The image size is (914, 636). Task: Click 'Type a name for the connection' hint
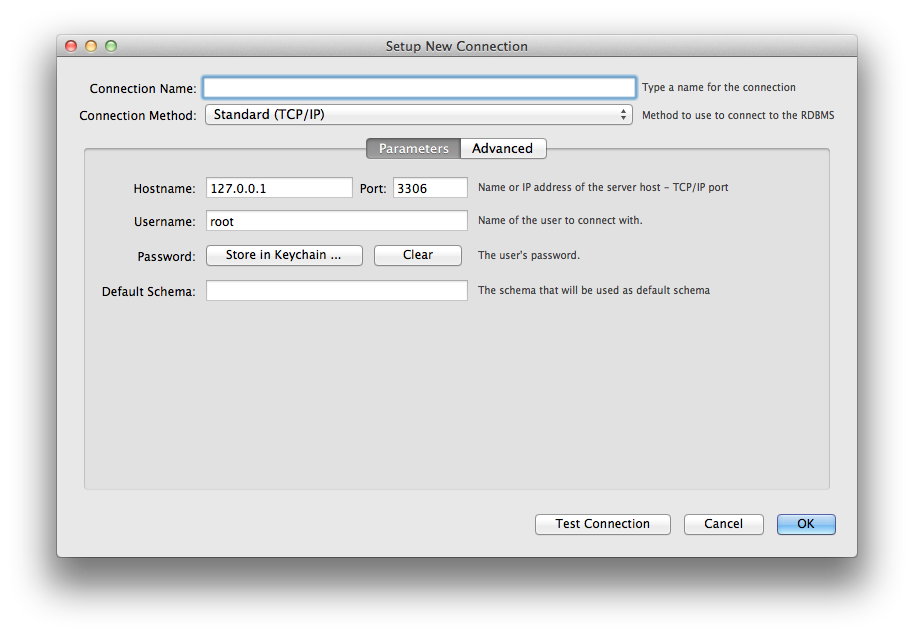pyautogui.click(x=719, y=87)
